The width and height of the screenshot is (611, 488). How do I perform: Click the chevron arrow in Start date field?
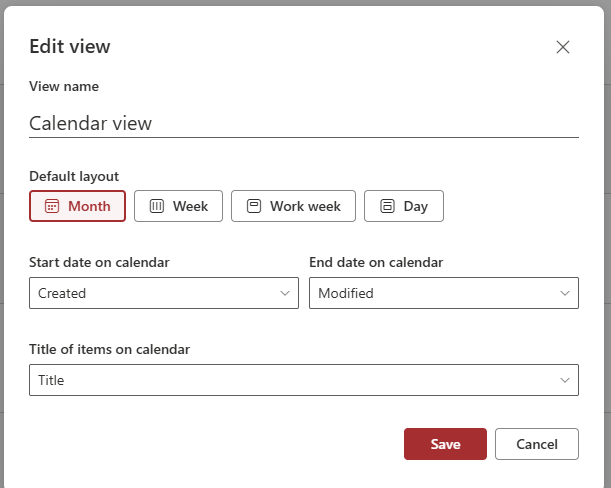click(284, 293)
